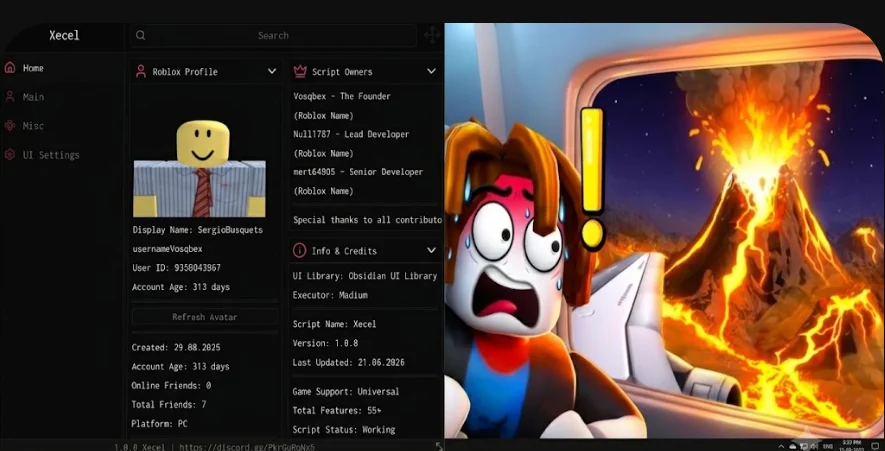Click the magnifier icon in search bar
This screenshot has width=885, height=451.
(x=141, y=35)
